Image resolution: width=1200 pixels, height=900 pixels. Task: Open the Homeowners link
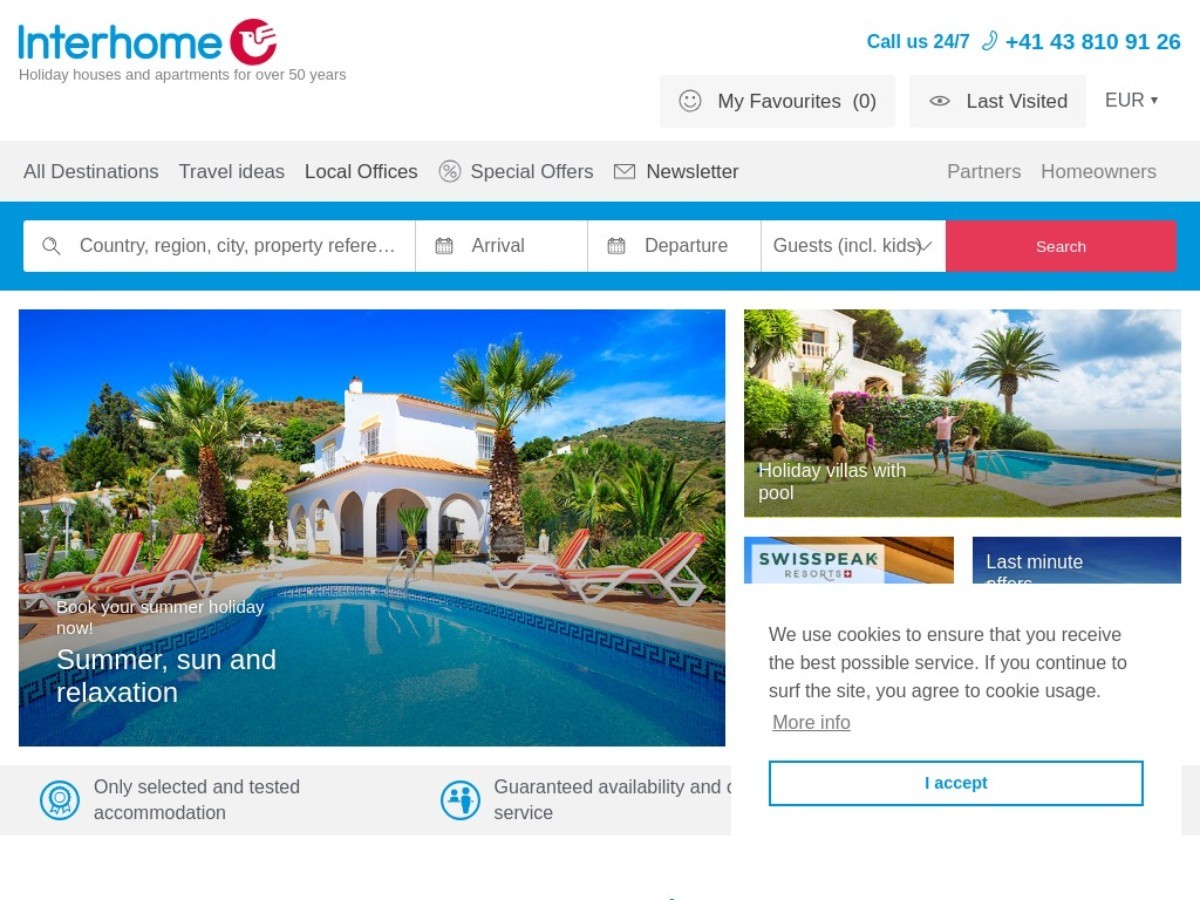click(x=1098, y=171)
